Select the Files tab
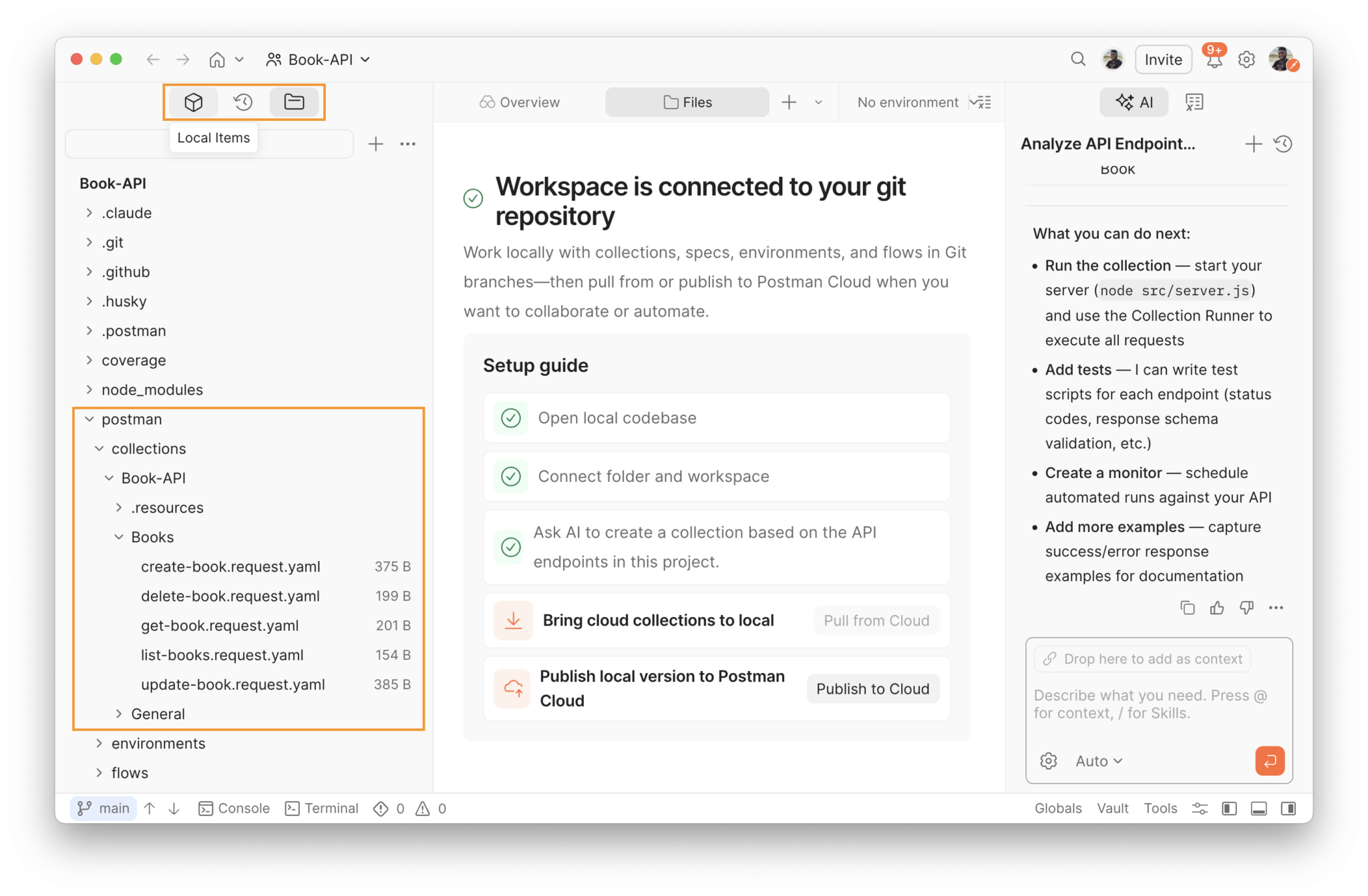The width and height of the screenshot is (1368, 896). (687, 102)
